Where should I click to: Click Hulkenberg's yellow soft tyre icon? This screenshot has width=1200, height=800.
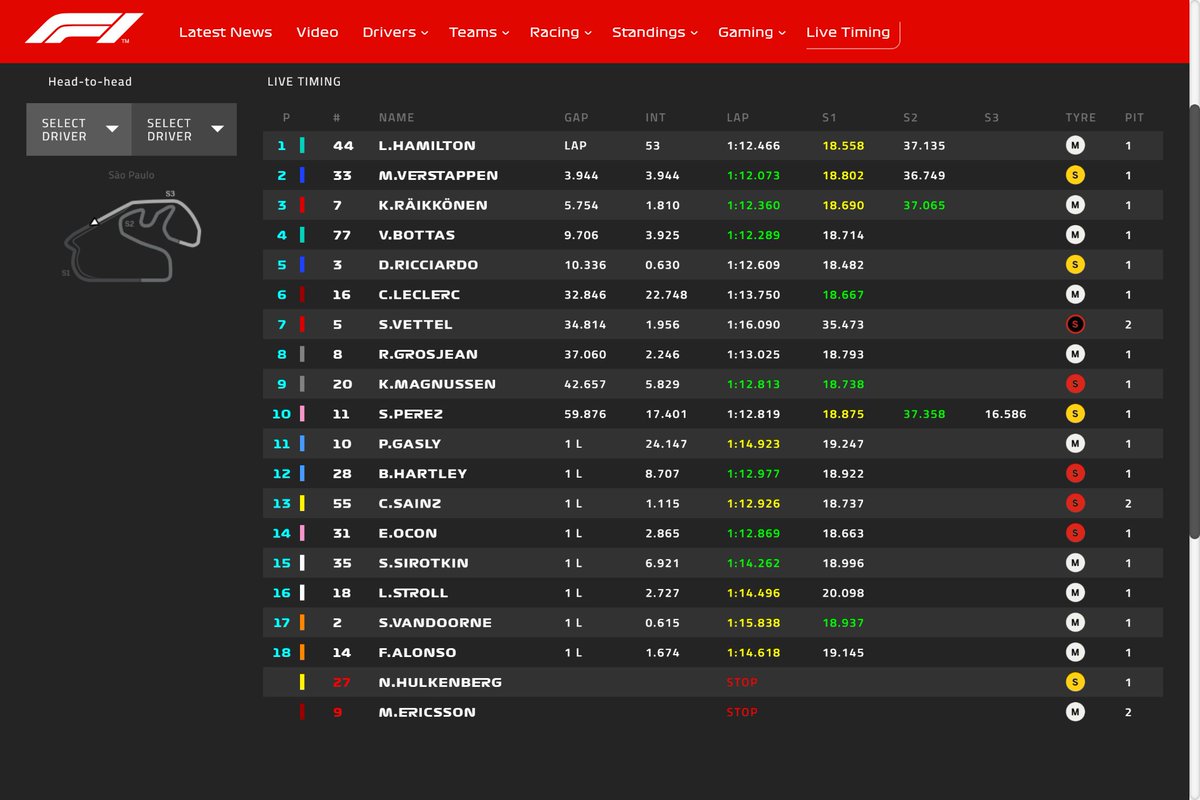(x=1075, y=682)
